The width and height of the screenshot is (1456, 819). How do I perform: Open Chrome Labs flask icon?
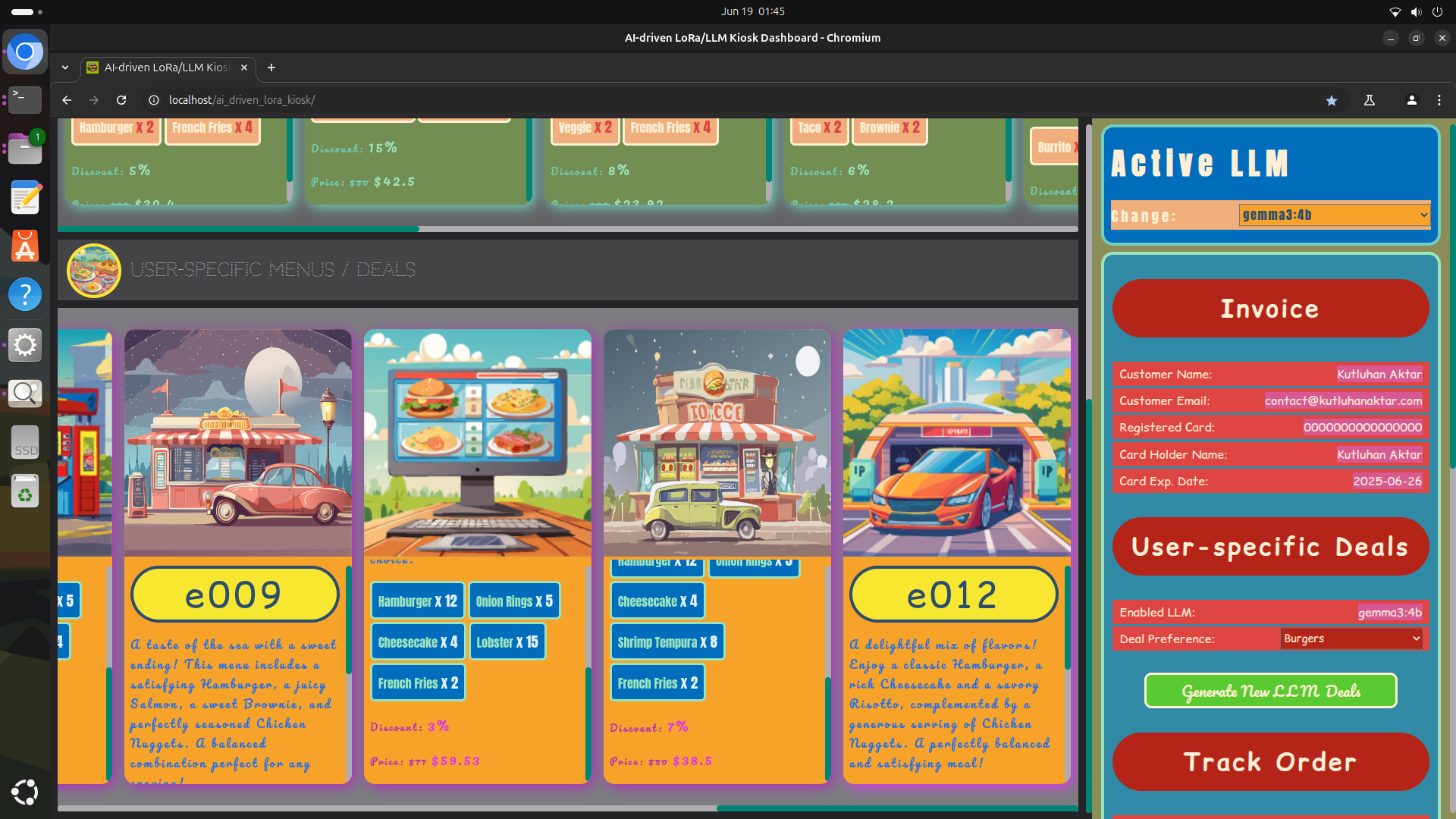pyautogui.click(x=1370, y=100)
